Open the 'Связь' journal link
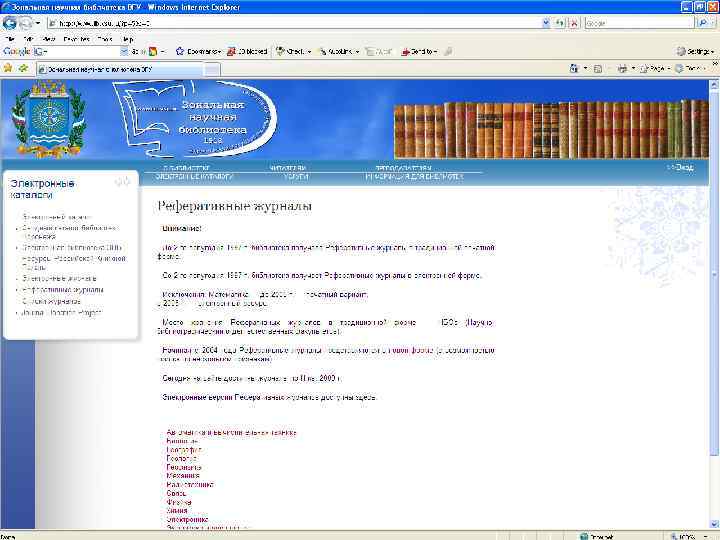Viewport: 720px width, 540px height. coord(176,493)
